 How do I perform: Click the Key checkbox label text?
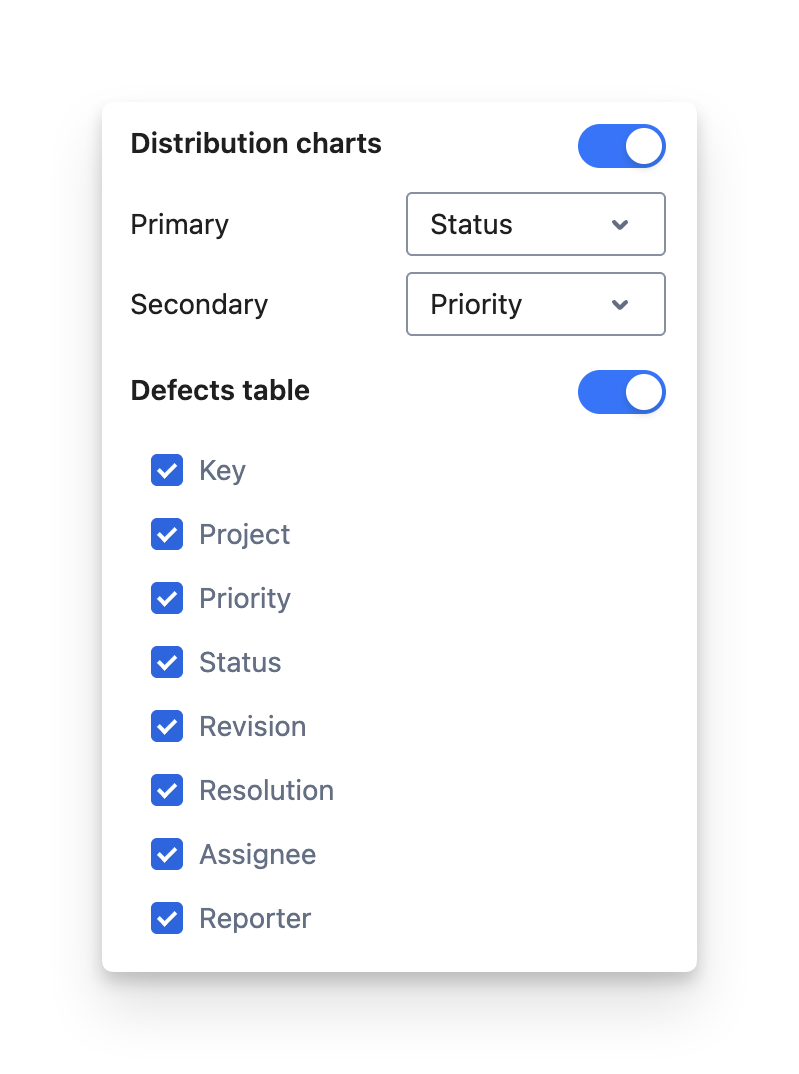(222, 470)
